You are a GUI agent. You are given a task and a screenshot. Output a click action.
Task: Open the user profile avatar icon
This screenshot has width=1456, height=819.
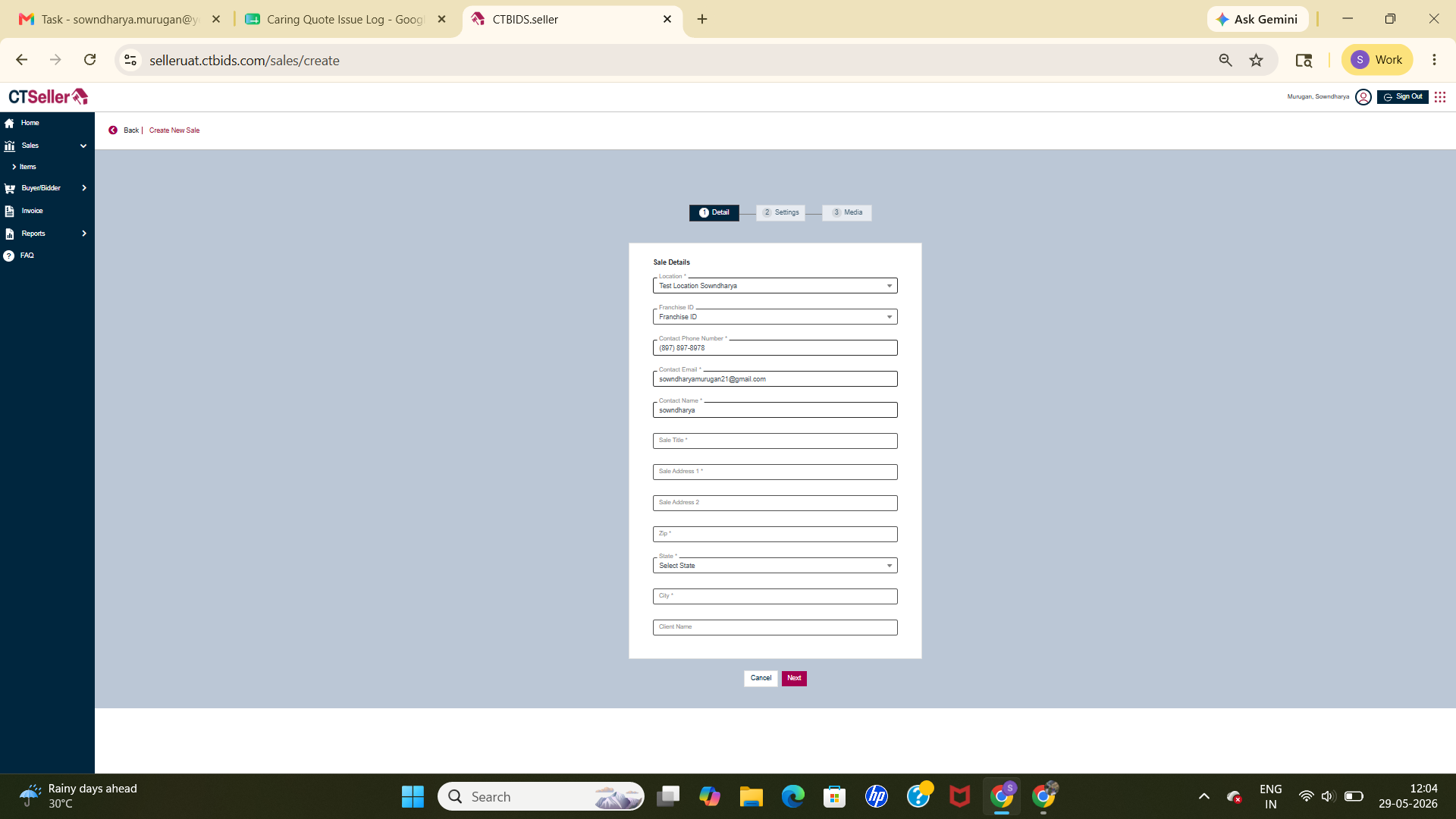(x=1363, y=97)
